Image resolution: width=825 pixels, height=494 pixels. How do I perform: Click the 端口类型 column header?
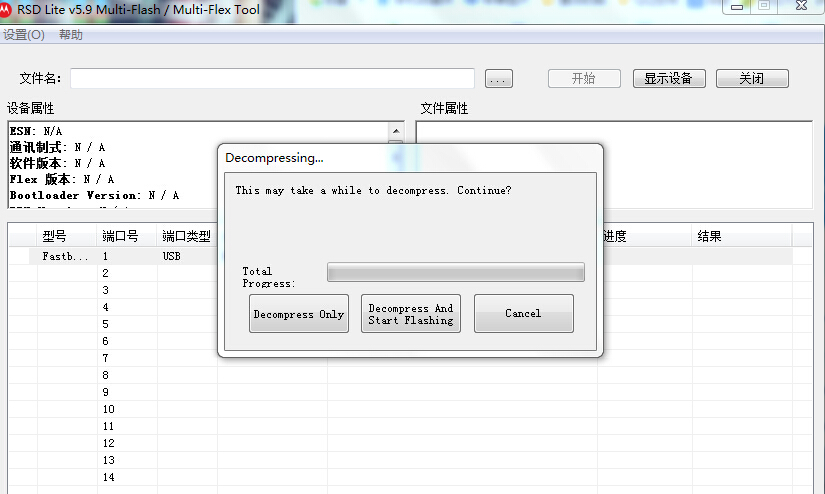[187, 236]
